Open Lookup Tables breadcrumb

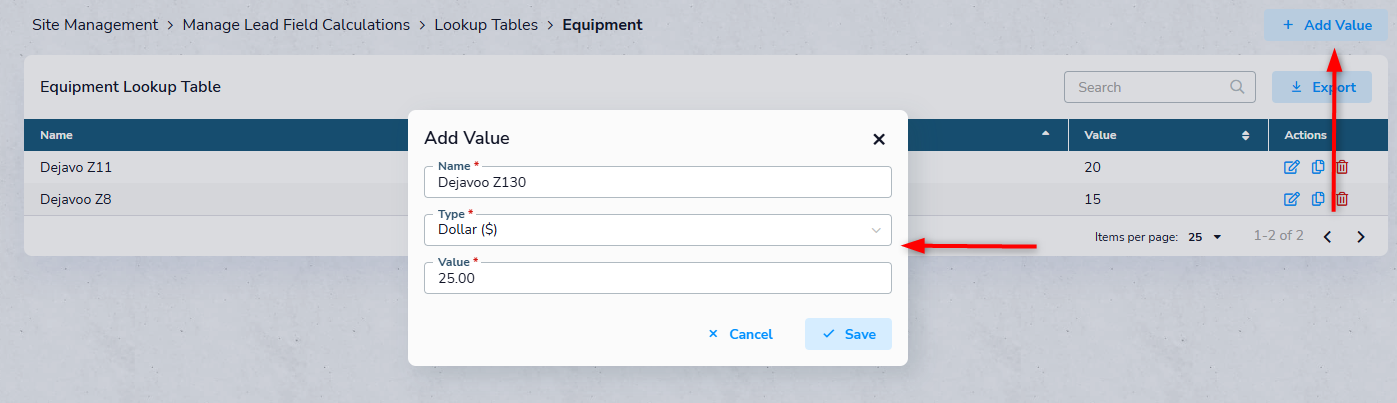486,25
